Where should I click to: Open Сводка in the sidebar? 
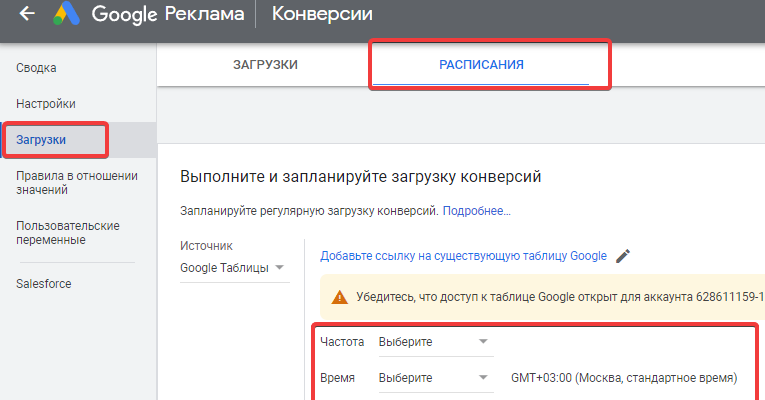tap(36, 68)
